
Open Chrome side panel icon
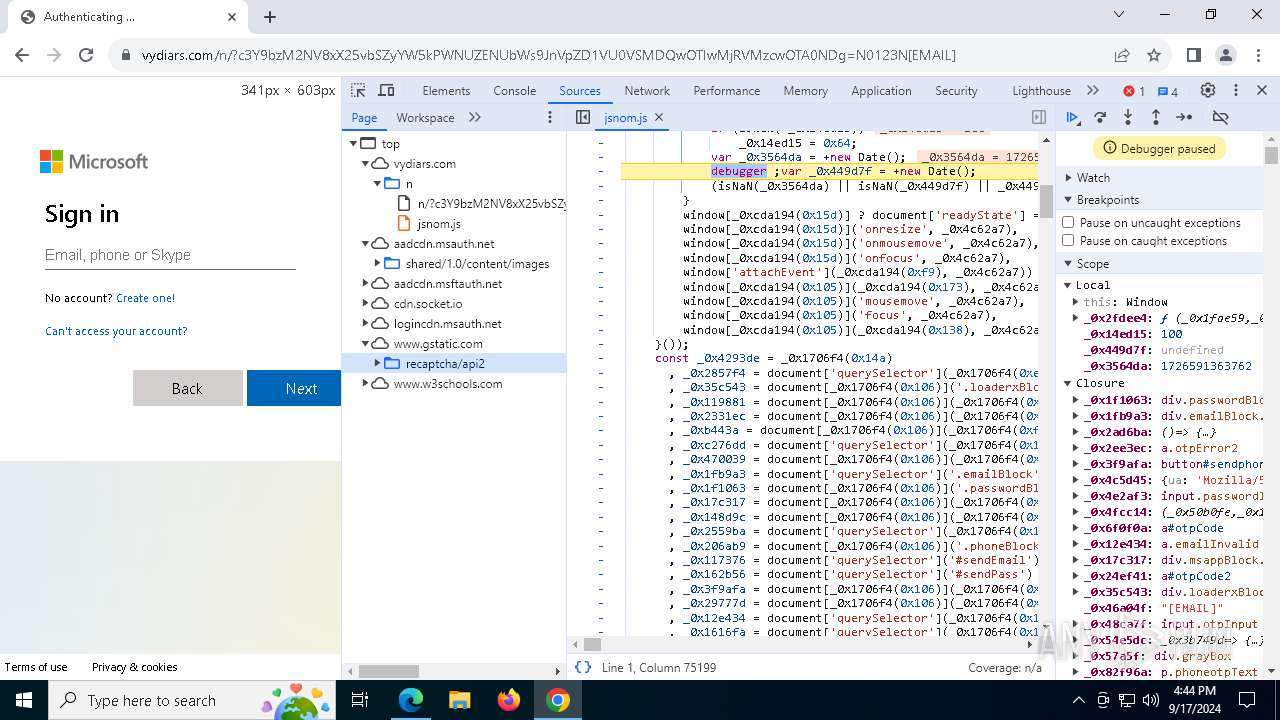[x=1194, y=55]
